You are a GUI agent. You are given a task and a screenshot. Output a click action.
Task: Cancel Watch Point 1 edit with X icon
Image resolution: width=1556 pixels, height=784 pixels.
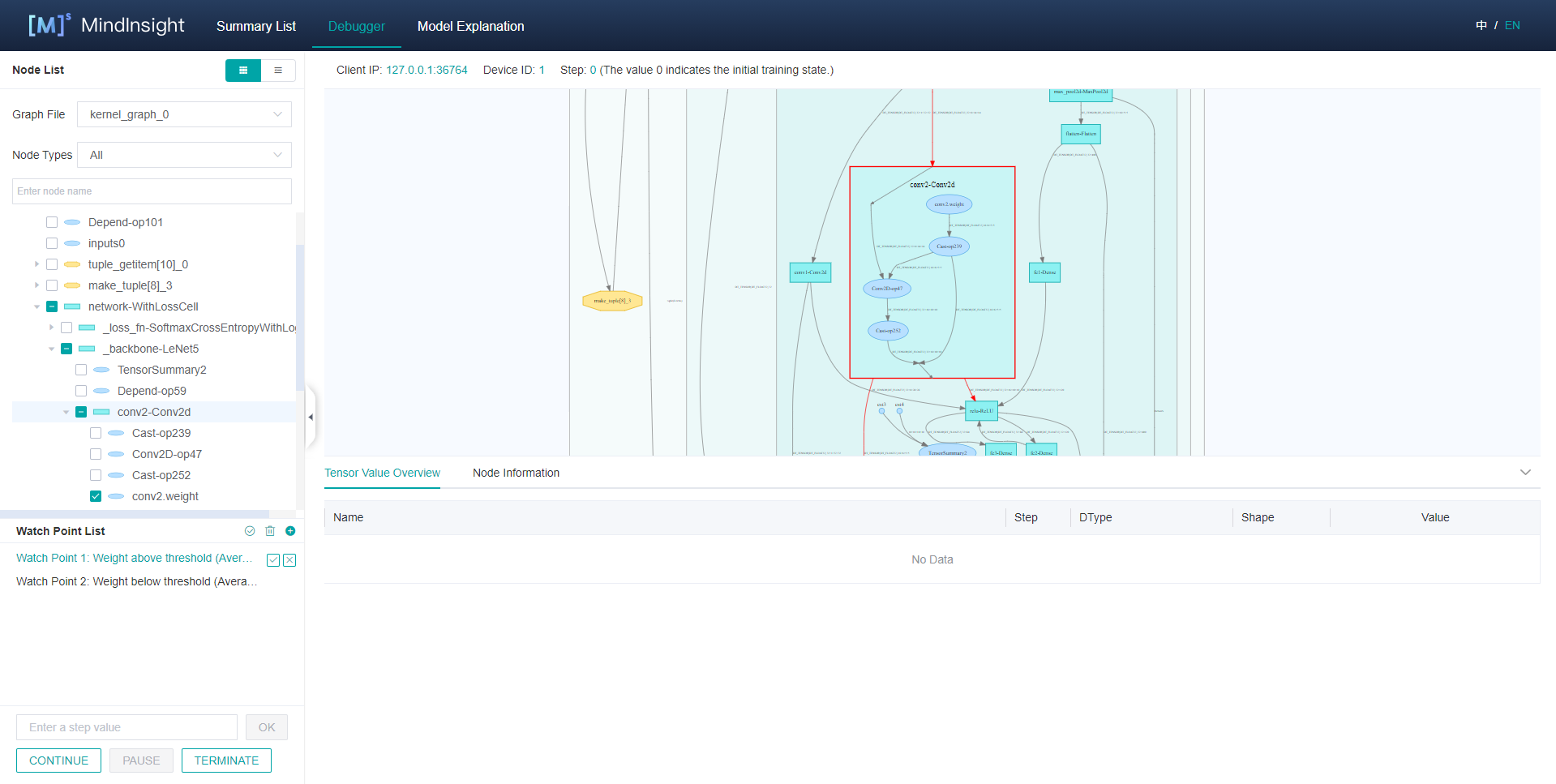(289, 559)
